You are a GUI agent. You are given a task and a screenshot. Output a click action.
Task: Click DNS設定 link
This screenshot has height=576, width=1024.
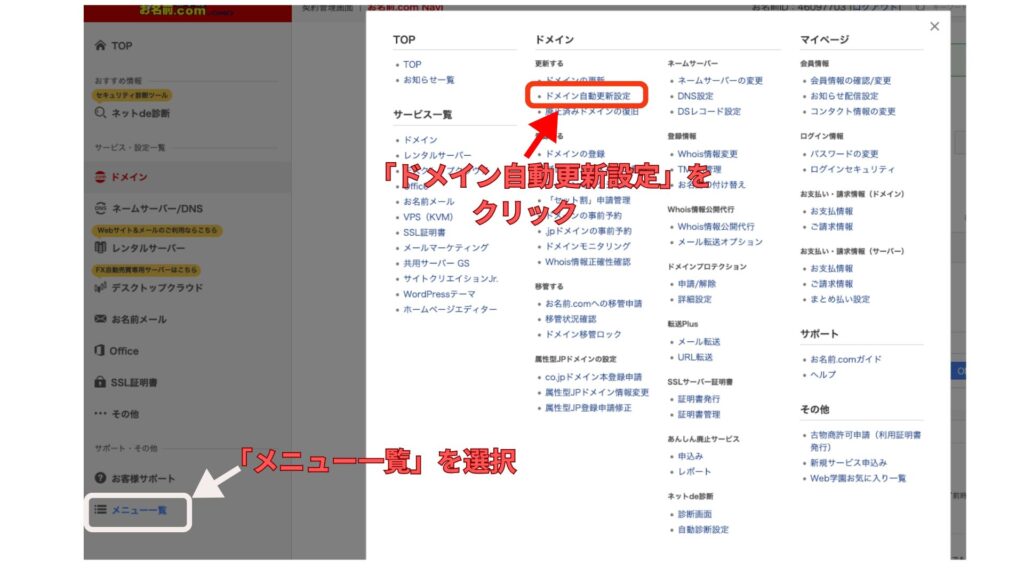pos(695,96)
